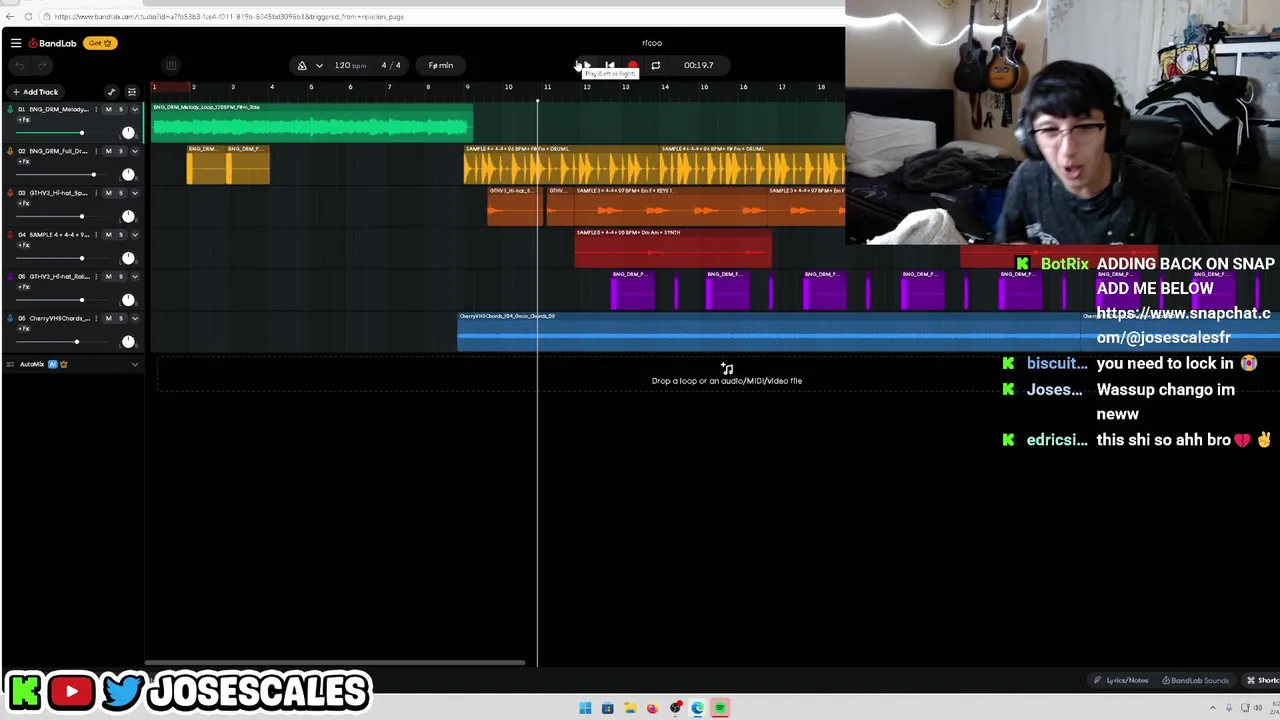Viewport: 1280px width, 720px height.
Task: Toggle the metronome icon
Action: 302,66
